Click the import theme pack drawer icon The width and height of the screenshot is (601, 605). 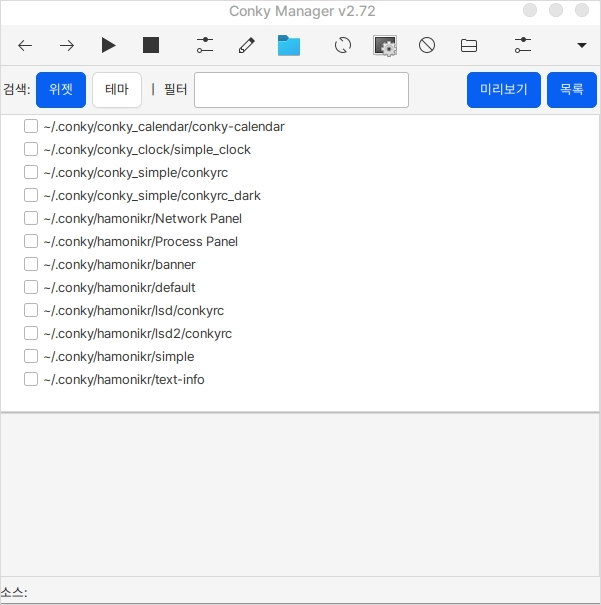pos(469,45)
